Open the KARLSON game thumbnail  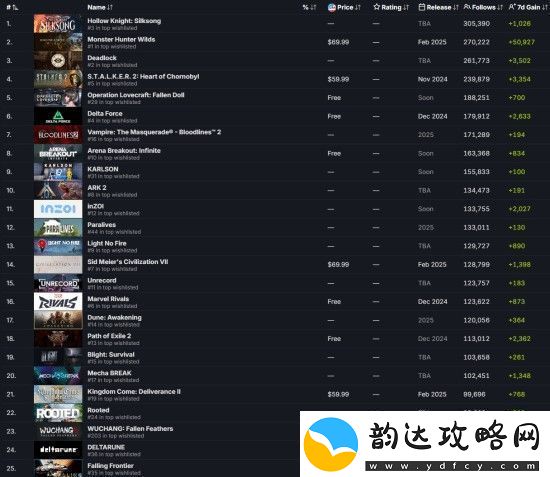point(58,172)
